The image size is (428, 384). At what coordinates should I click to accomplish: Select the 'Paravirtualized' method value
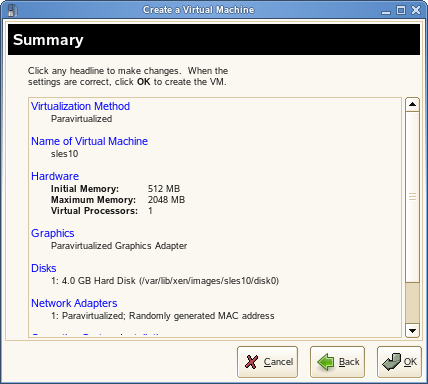pyautogui.click(x=81, y=119)
